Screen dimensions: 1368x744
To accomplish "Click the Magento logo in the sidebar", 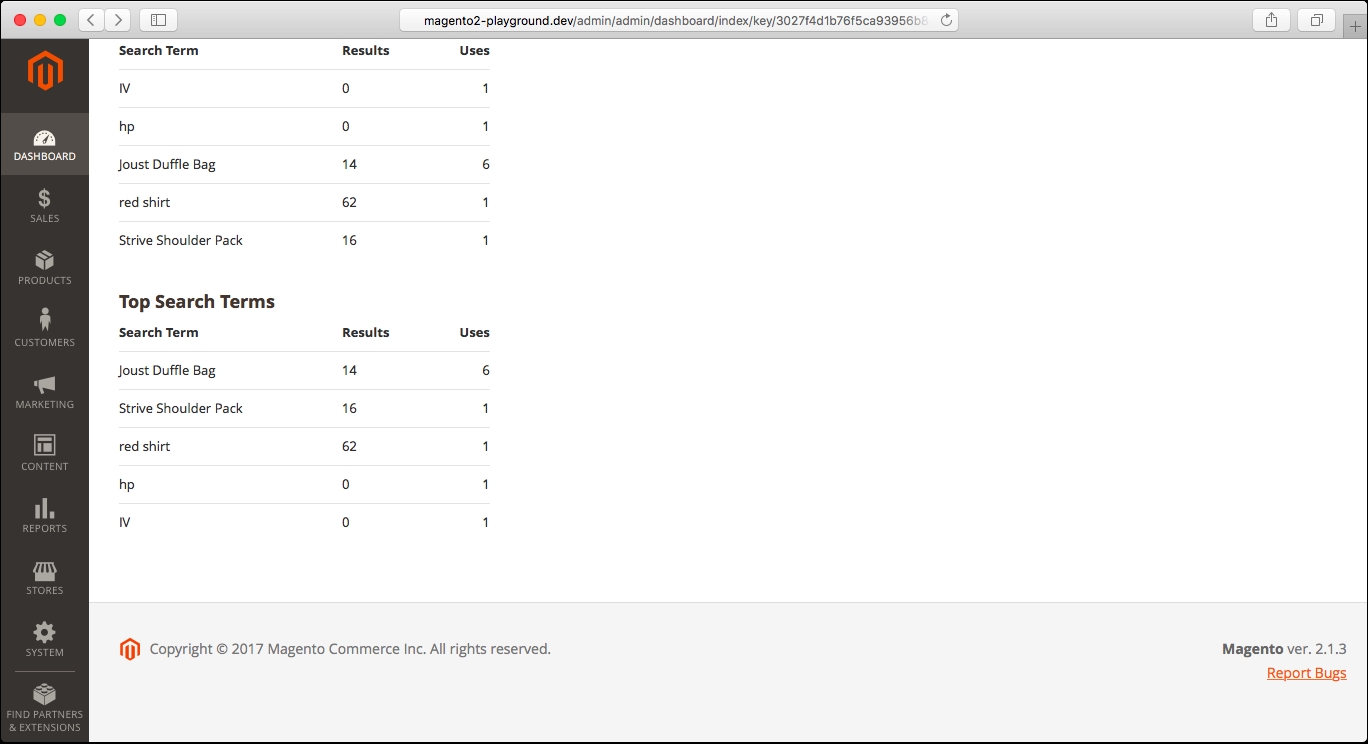I will tap(45, 72).
